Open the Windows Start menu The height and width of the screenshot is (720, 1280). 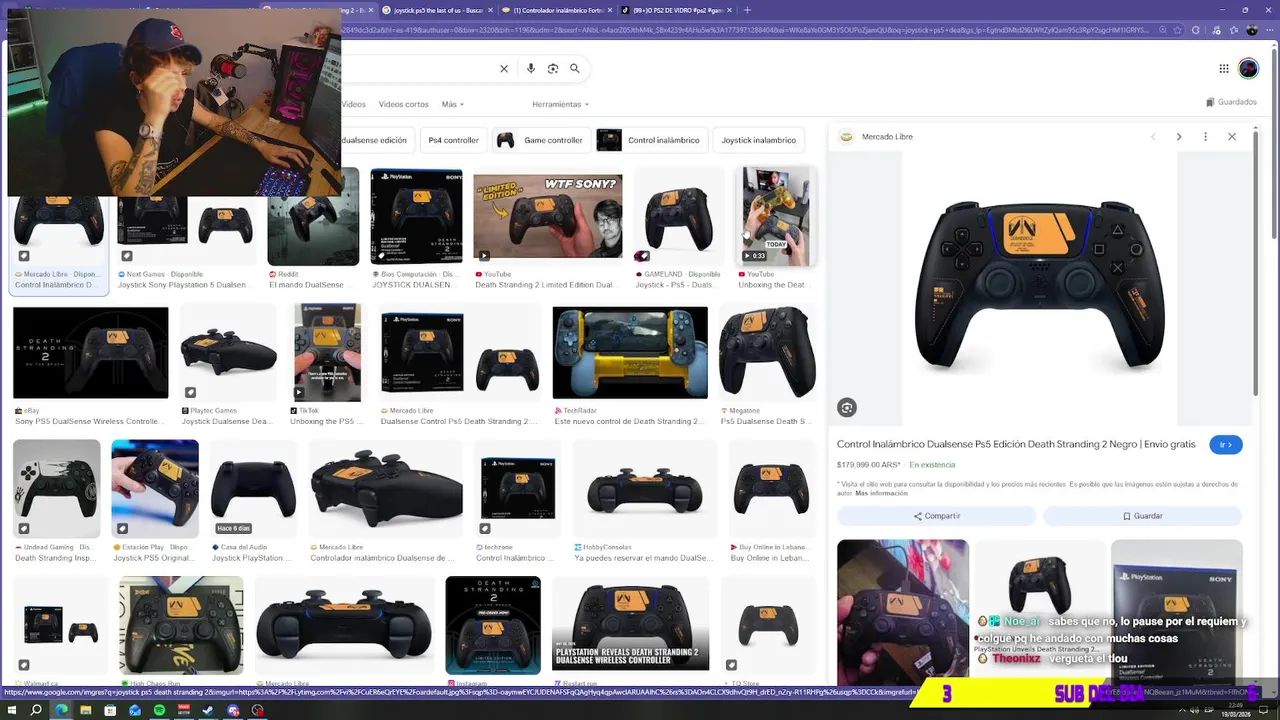11,710
